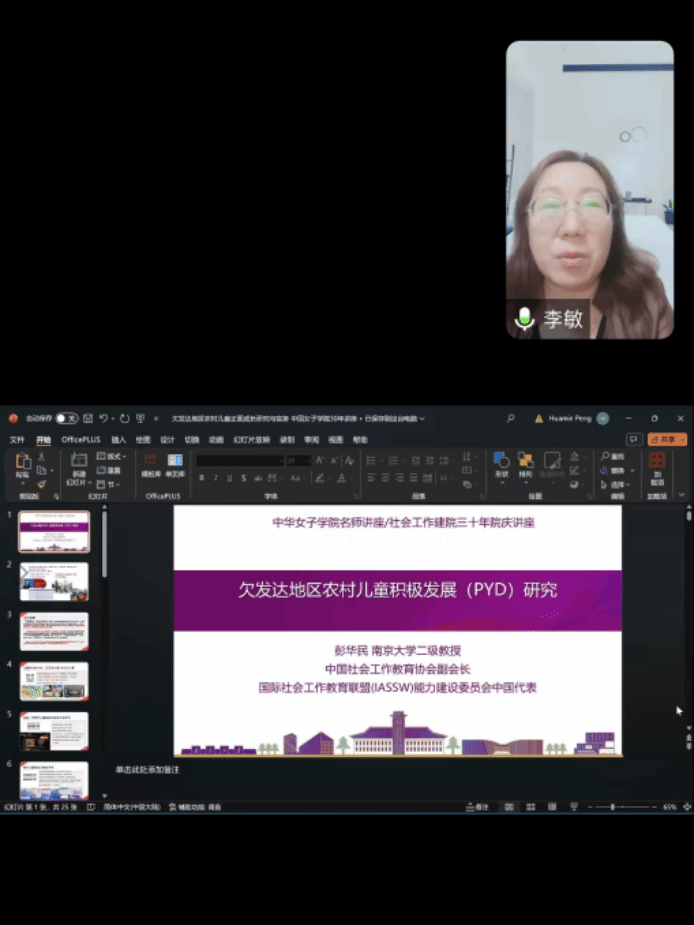The width and height of the screenshot is (694, 925).
Task: Toggle the AutoSave switch
Action: (x=66, y=418)
